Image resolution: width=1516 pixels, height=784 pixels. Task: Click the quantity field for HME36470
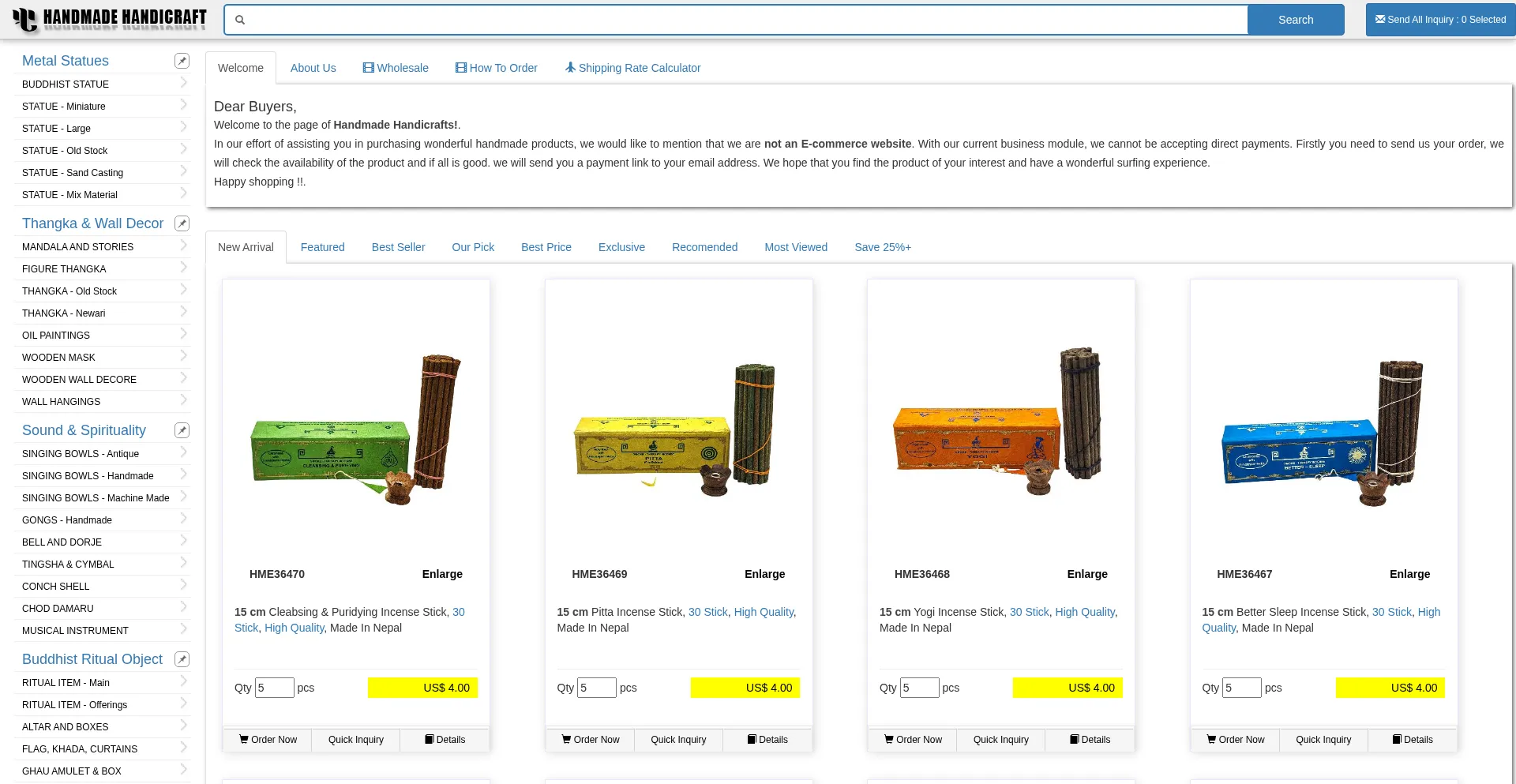pyautogui.click(x=274, y=688)
